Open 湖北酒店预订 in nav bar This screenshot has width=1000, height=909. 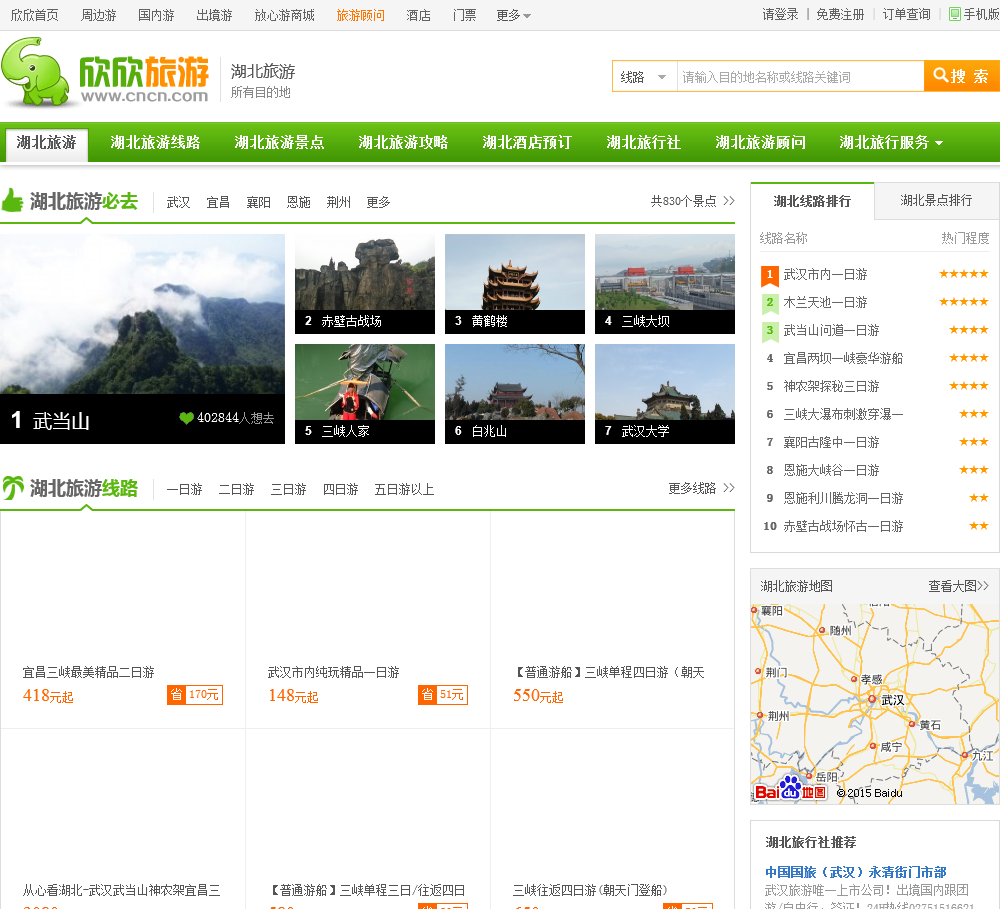click(527, 142)
